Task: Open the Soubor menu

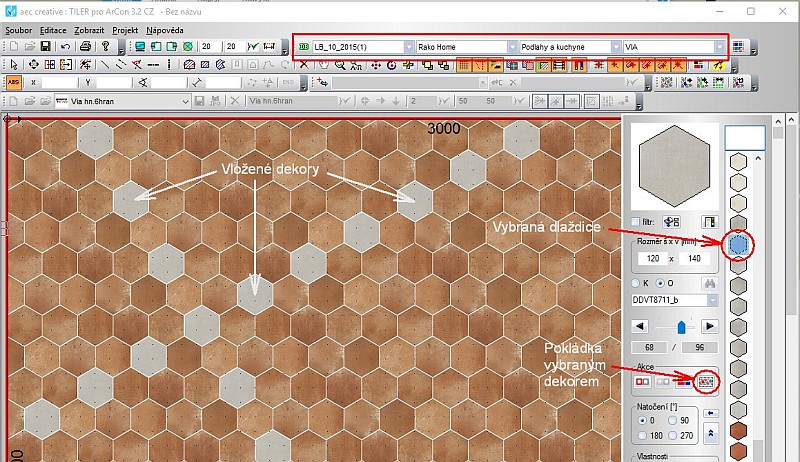Action: tap(18, 30)
